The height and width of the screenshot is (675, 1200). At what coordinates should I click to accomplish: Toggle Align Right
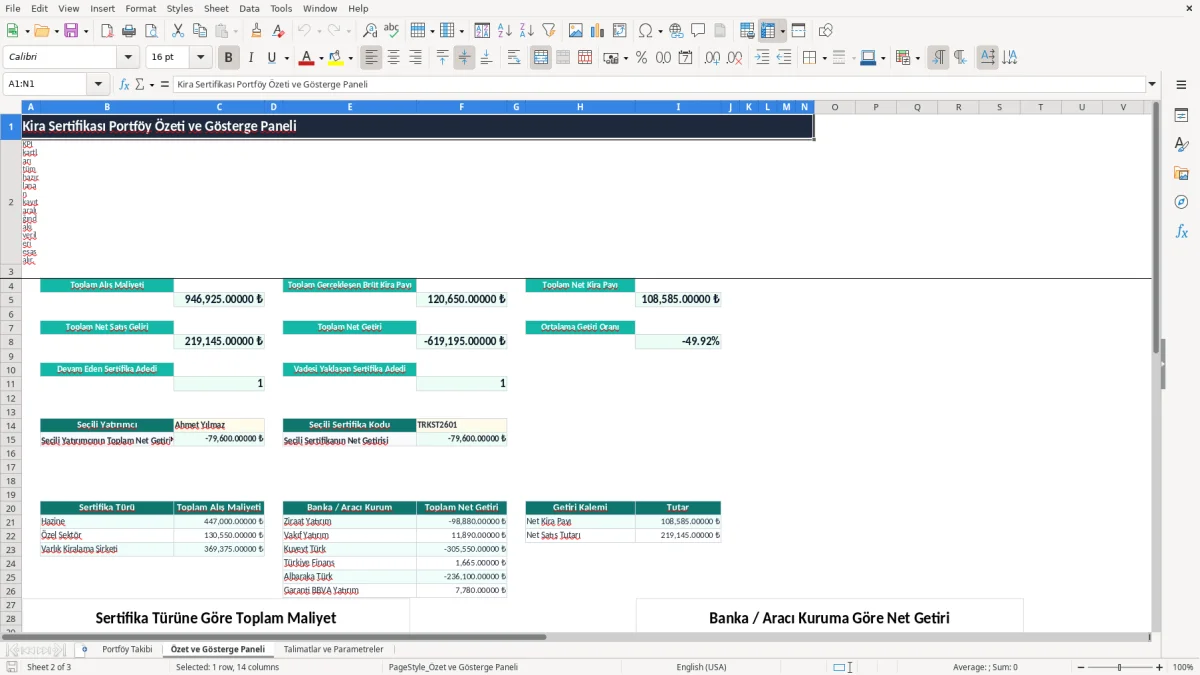click(x=416, y=58)
